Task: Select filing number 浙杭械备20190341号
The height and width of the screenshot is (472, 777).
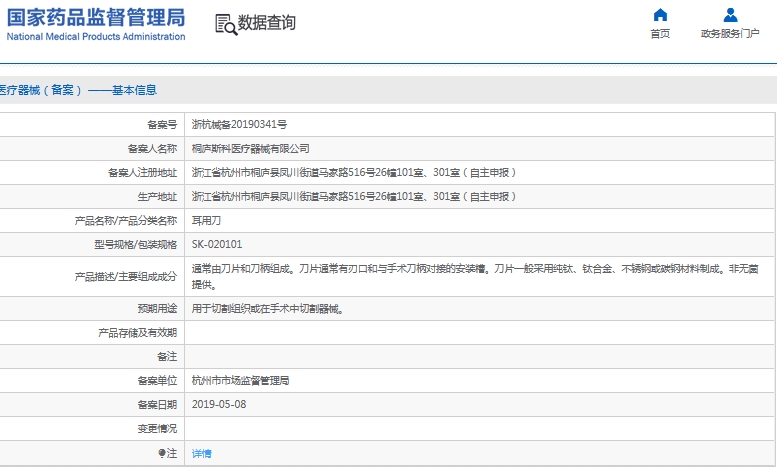Action: [x=239, y=124]
